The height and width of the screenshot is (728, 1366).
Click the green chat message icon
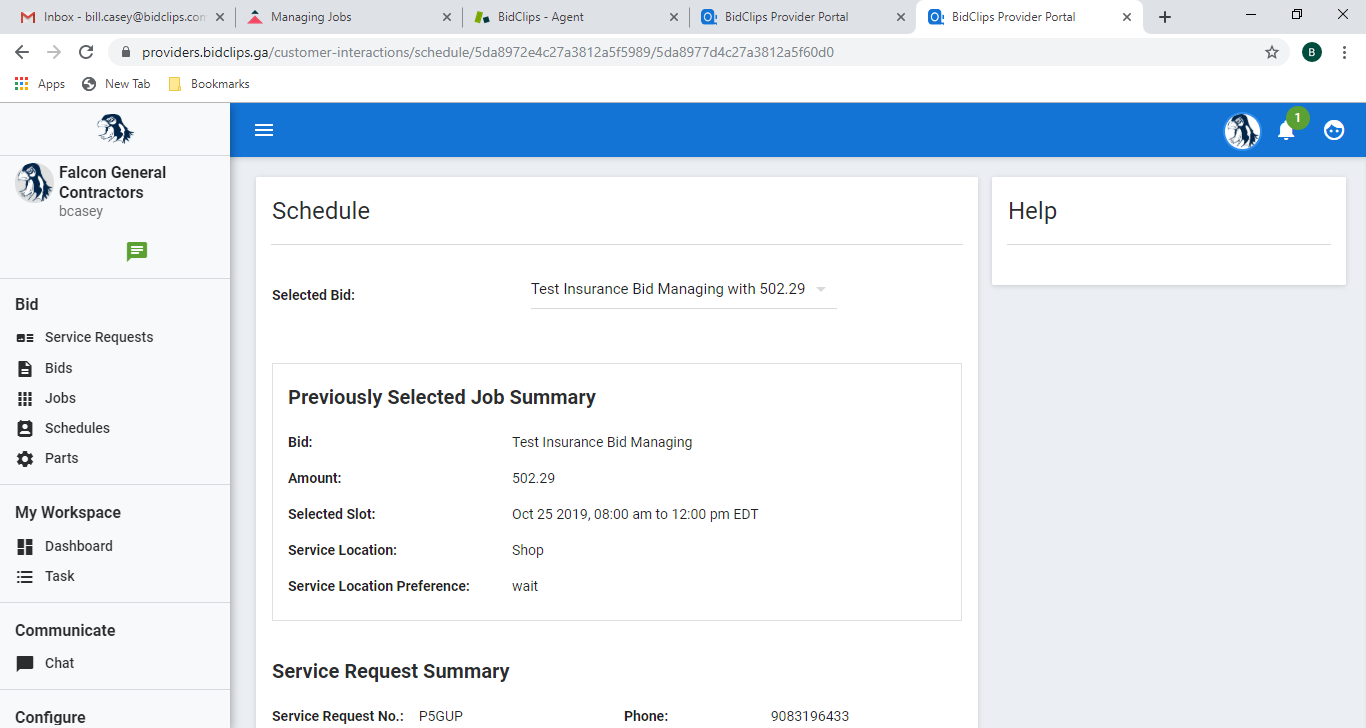[x=137, y=252]
